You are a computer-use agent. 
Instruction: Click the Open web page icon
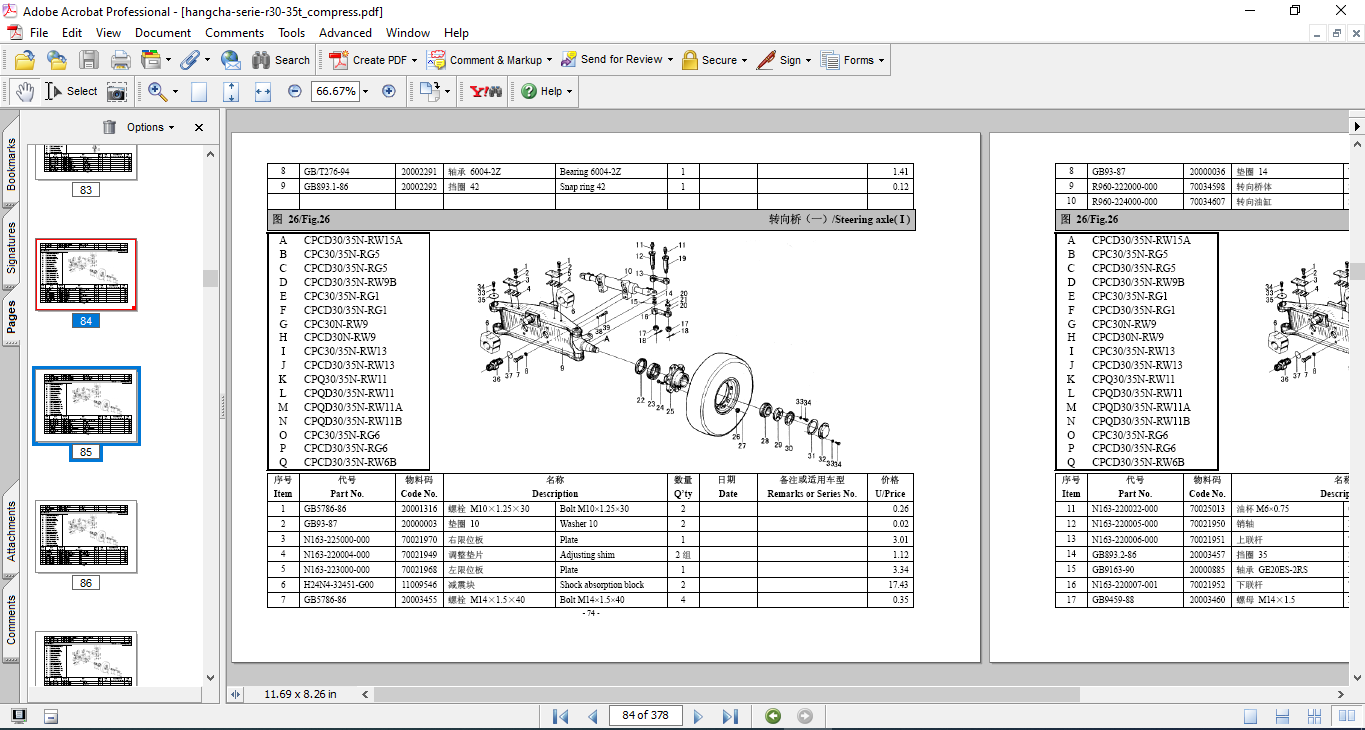pyautogui.click(x=56, y=60)
